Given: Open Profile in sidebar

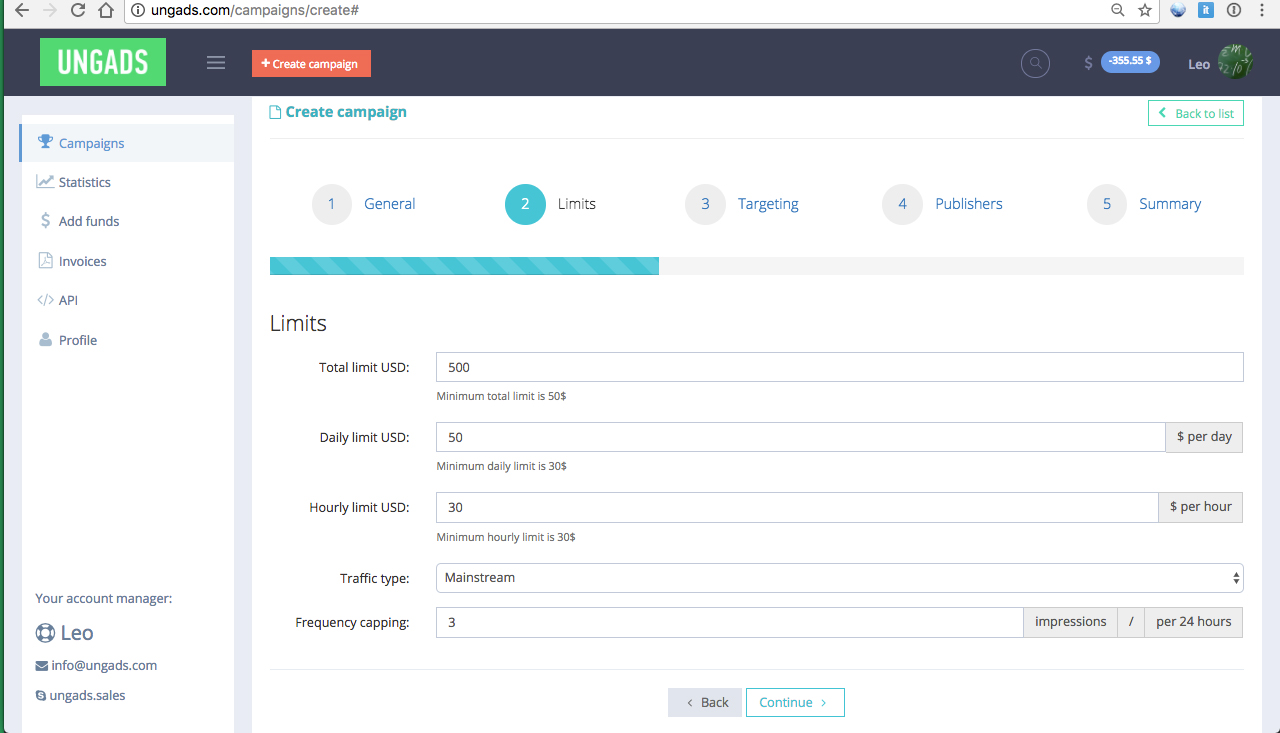Looking at the screenshot, I should (x=127, y=340).
